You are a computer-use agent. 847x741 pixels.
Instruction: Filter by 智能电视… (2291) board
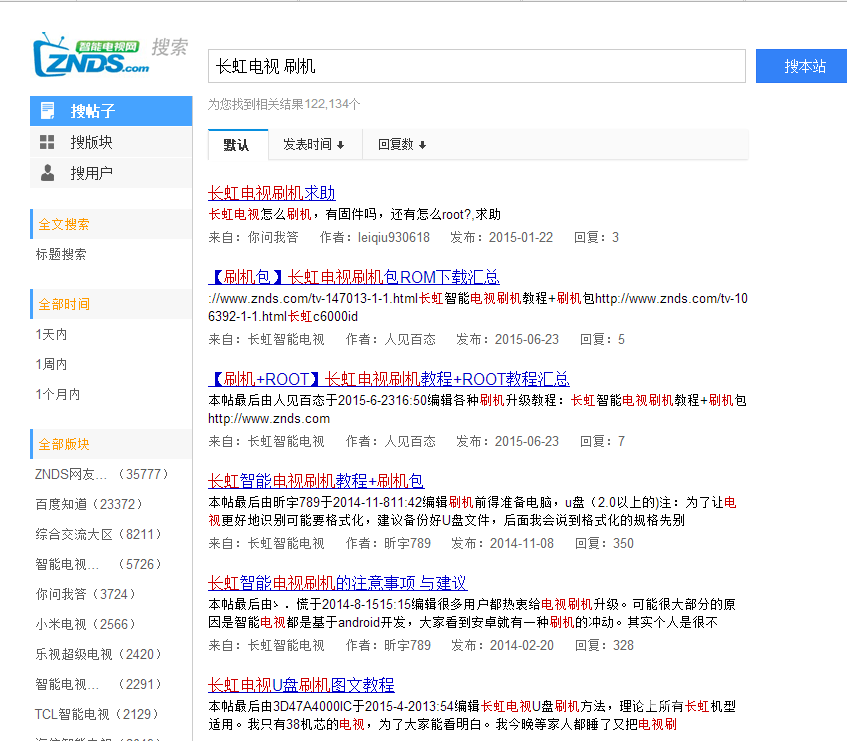pyautogui.click(x=99, y=684)
